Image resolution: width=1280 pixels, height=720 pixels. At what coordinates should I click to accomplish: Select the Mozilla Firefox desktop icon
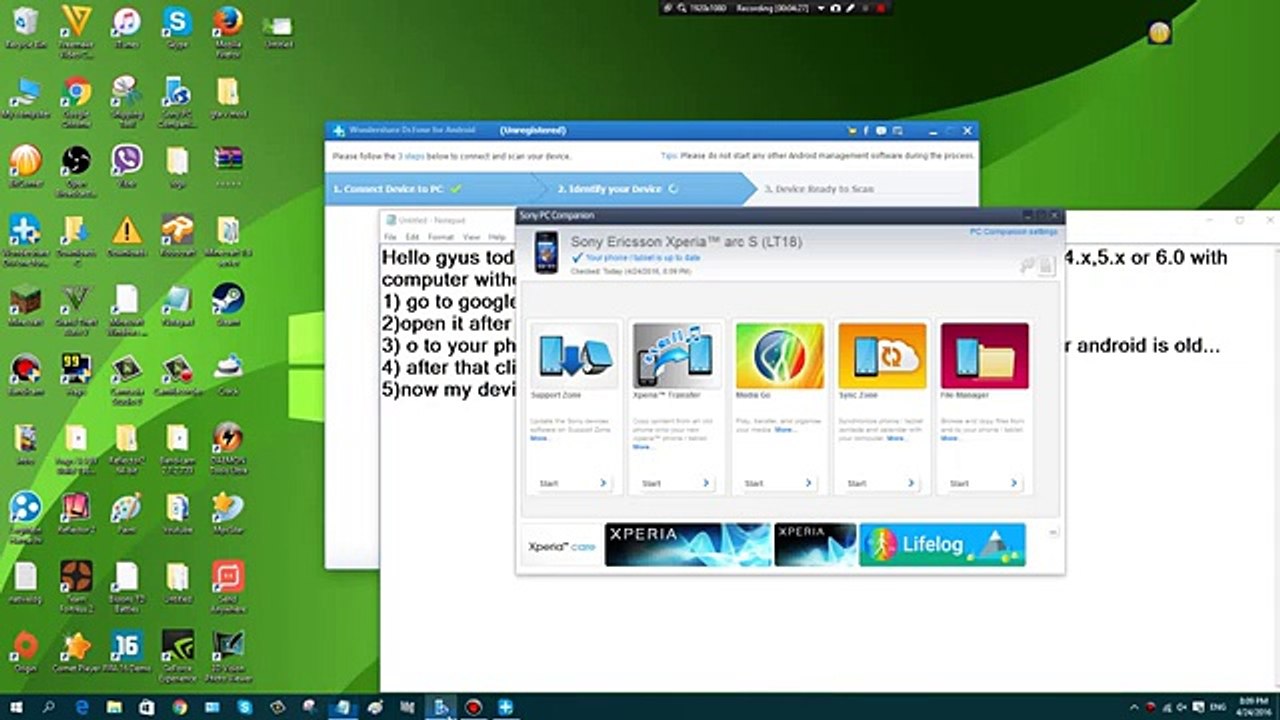pos(228,30)
